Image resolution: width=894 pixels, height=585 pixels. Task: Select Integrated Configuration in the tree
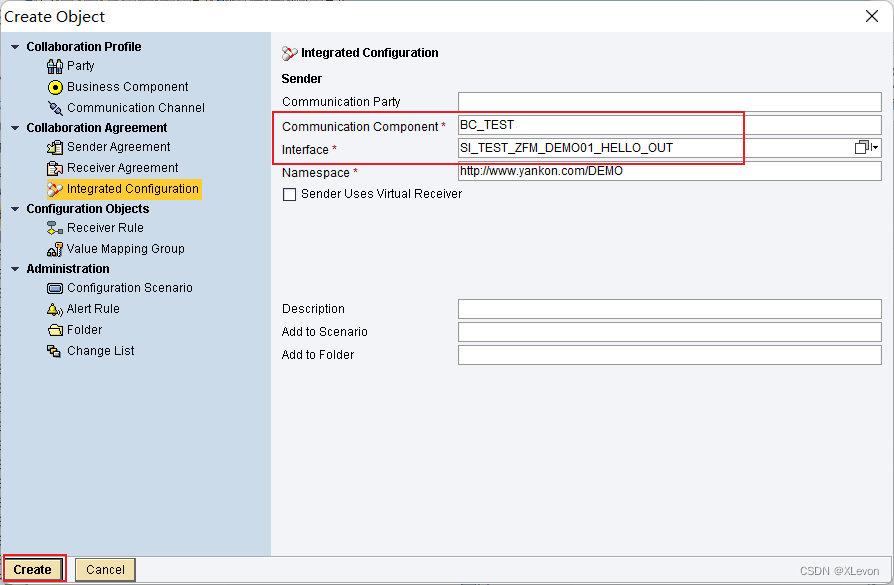133,189
